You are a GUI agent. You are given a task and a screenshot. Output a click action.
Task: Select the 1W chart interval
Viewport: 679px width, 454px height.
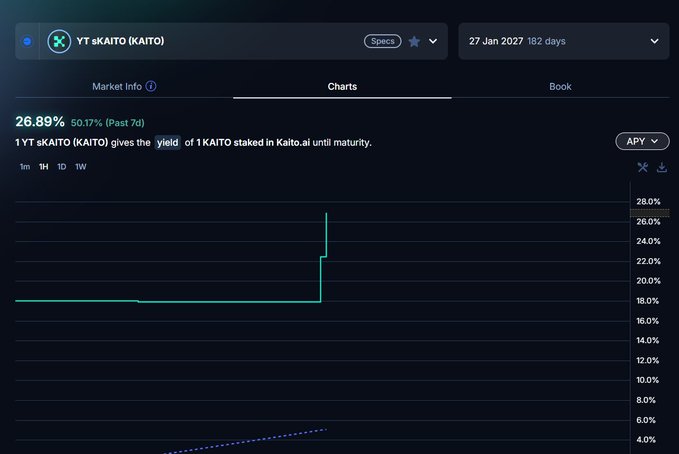pyautogui.click(x=81, y=167)
